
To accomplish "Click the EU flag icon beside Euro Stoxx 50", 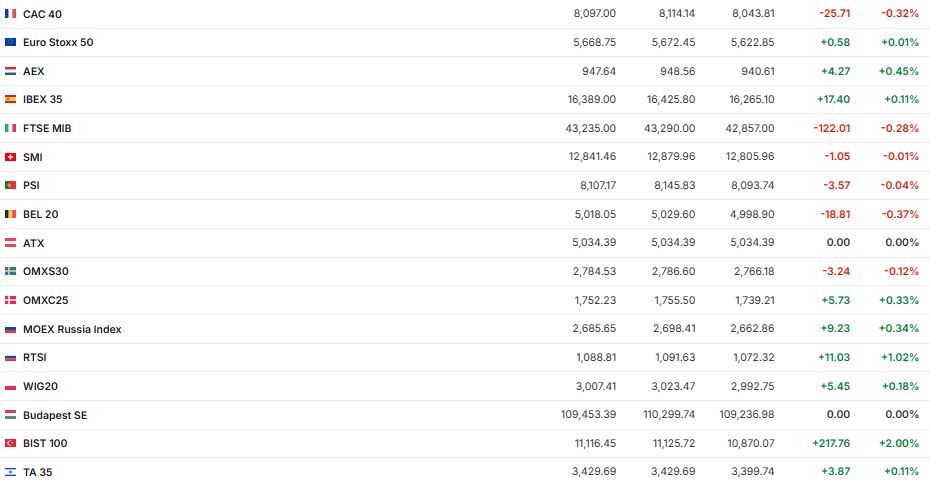I will (x=10, y=43).
